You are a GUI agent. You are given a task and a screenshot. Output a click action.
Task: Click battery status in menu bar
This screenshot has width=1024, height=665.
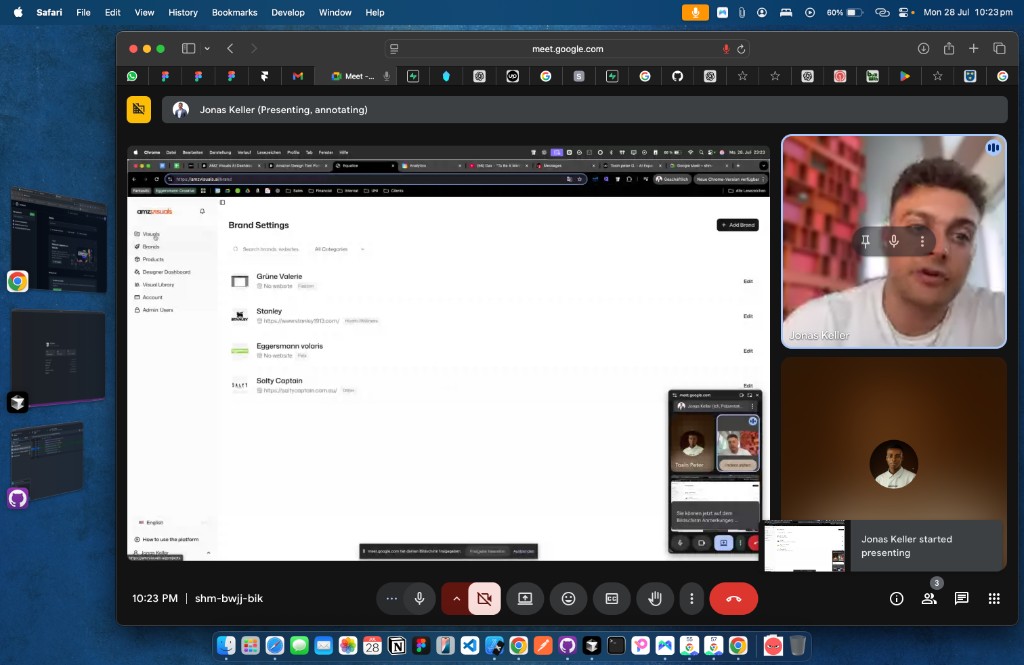pos(845,12)
